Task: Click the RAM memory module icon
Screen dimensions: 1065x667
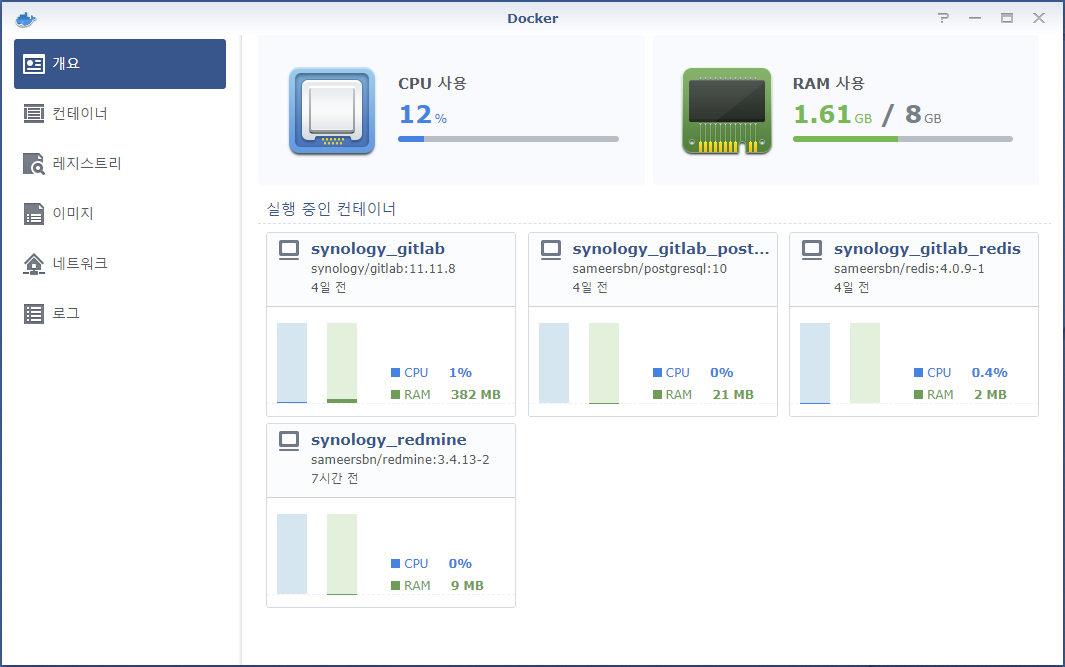Action: tap(727, 111)
